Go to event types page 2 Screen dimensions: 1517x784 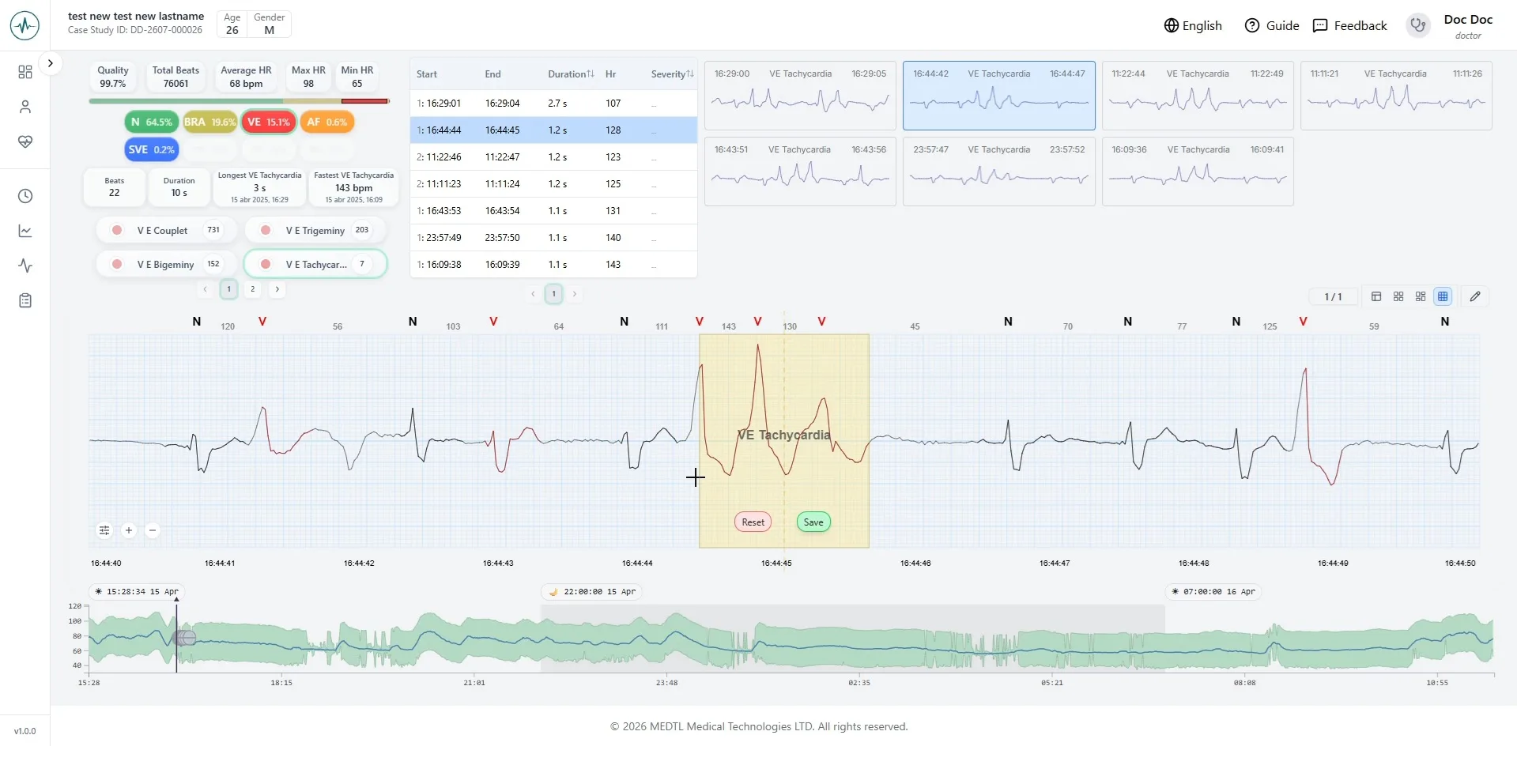pyautogui.click(x=253, y=289)
